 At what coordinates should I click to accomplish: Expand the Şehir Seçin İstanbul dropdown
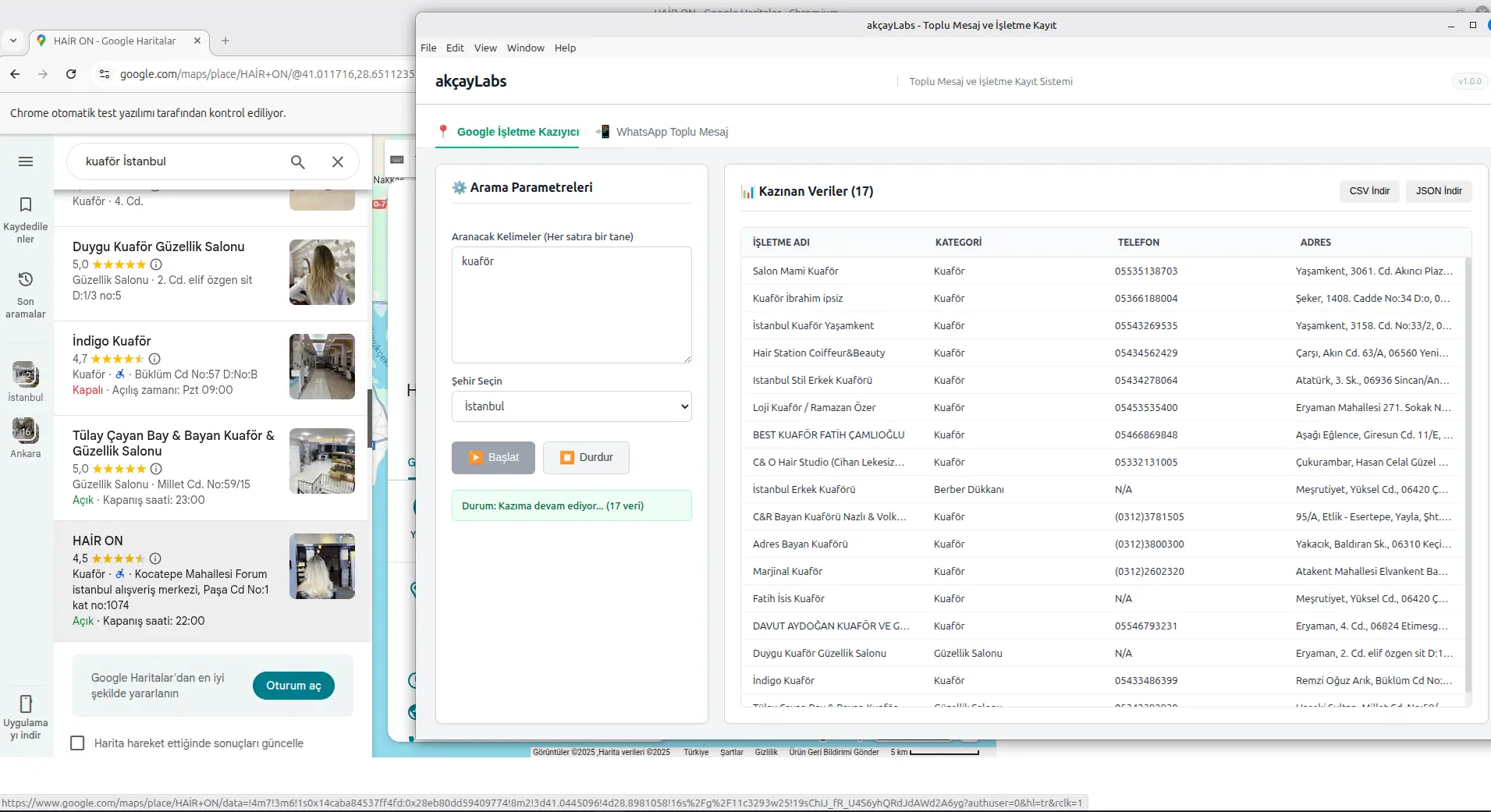pos(571,406)
